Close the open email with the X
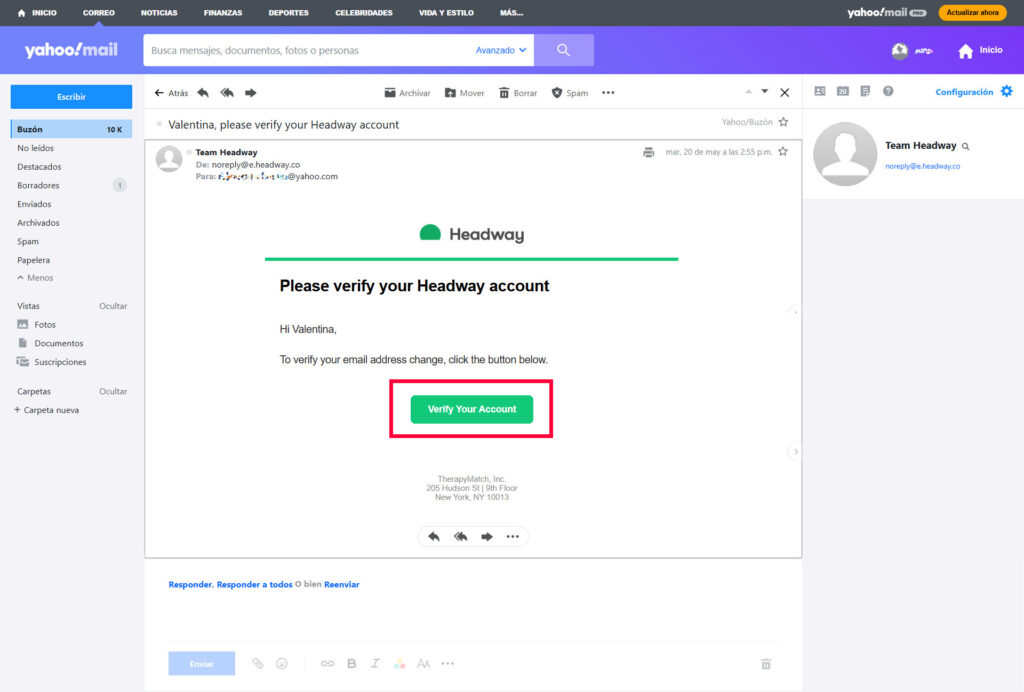Viewport: 1024px width, 692px height. 785,93
